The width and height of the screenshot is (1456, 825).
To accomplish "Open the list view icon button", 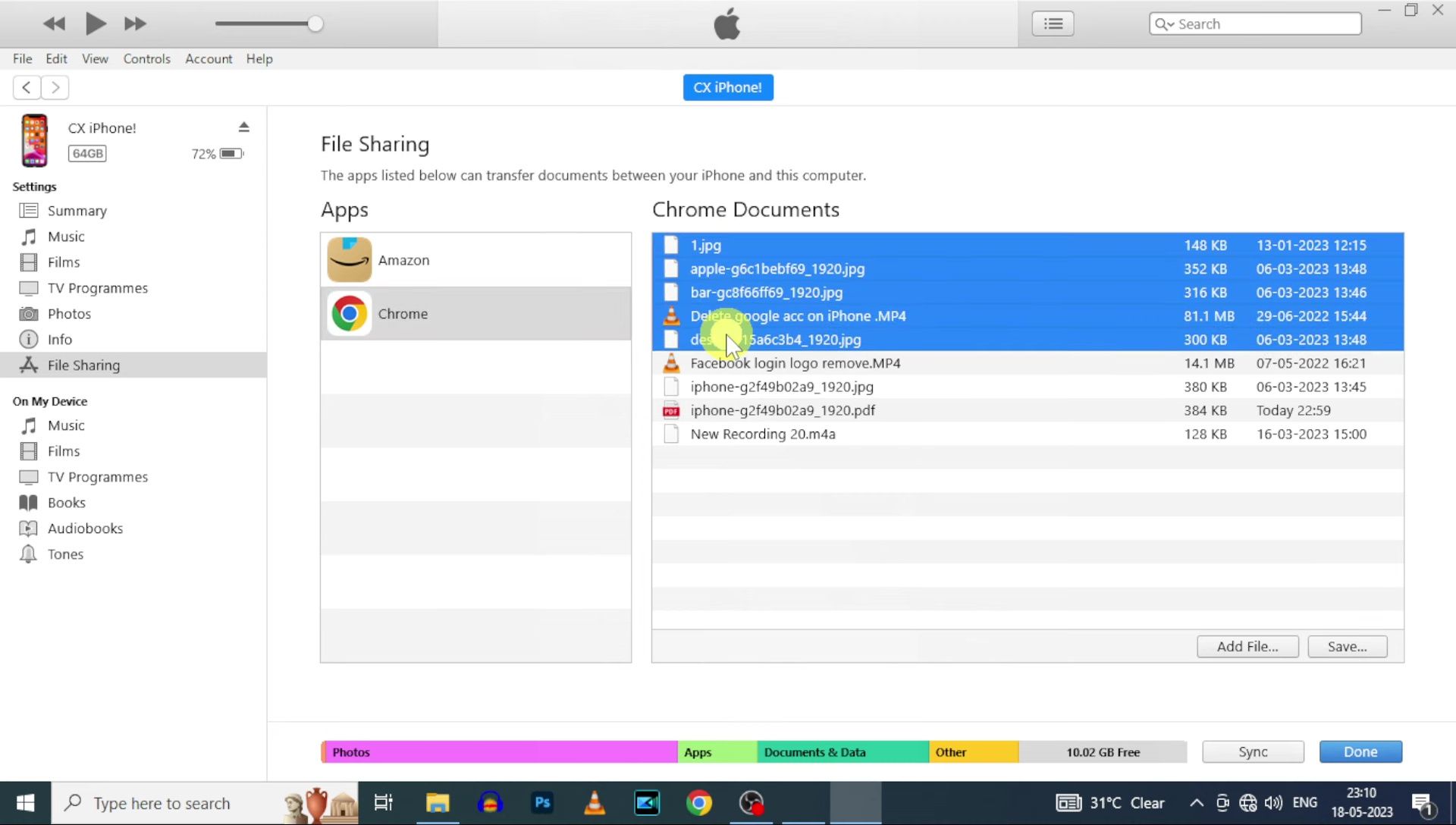I will click(1053, 24).
